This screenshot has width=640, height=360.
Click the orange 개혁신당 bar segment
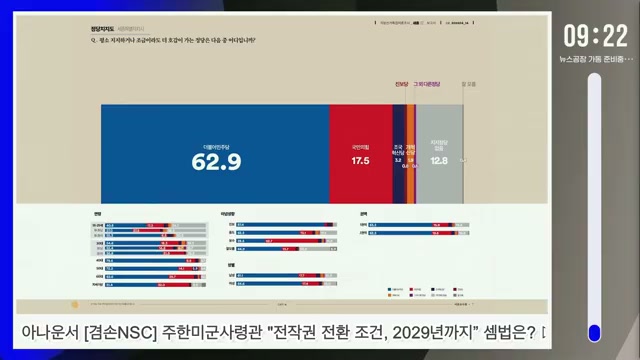411,154
